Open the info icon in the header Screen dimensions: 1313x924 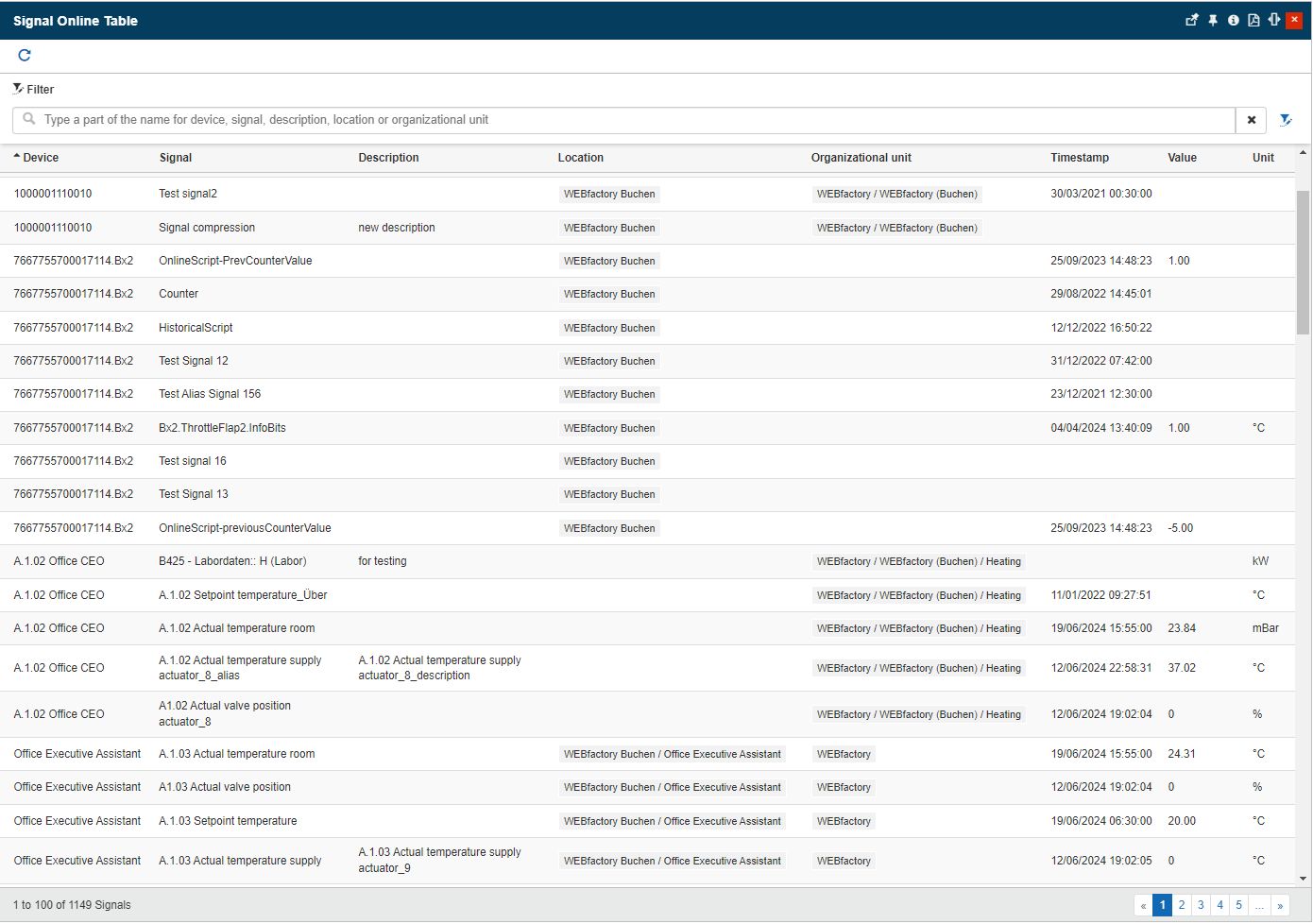click(x=1234, y=20)
